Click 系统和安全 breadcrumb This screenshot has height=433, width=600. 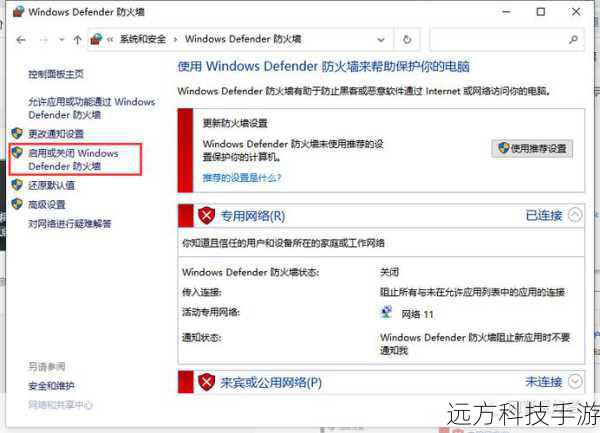click(x=143, y=39)
